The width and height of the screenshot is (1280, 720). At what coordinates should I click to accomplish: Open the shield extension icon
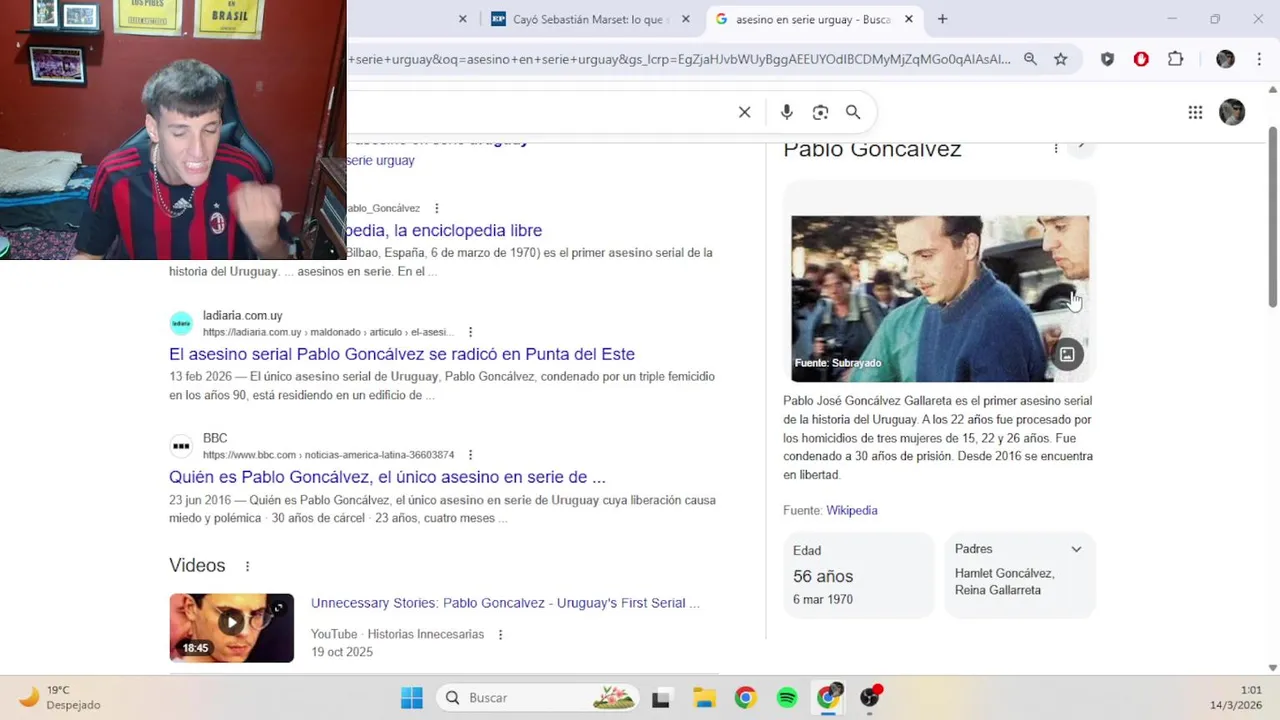[x=1107, y=59]
